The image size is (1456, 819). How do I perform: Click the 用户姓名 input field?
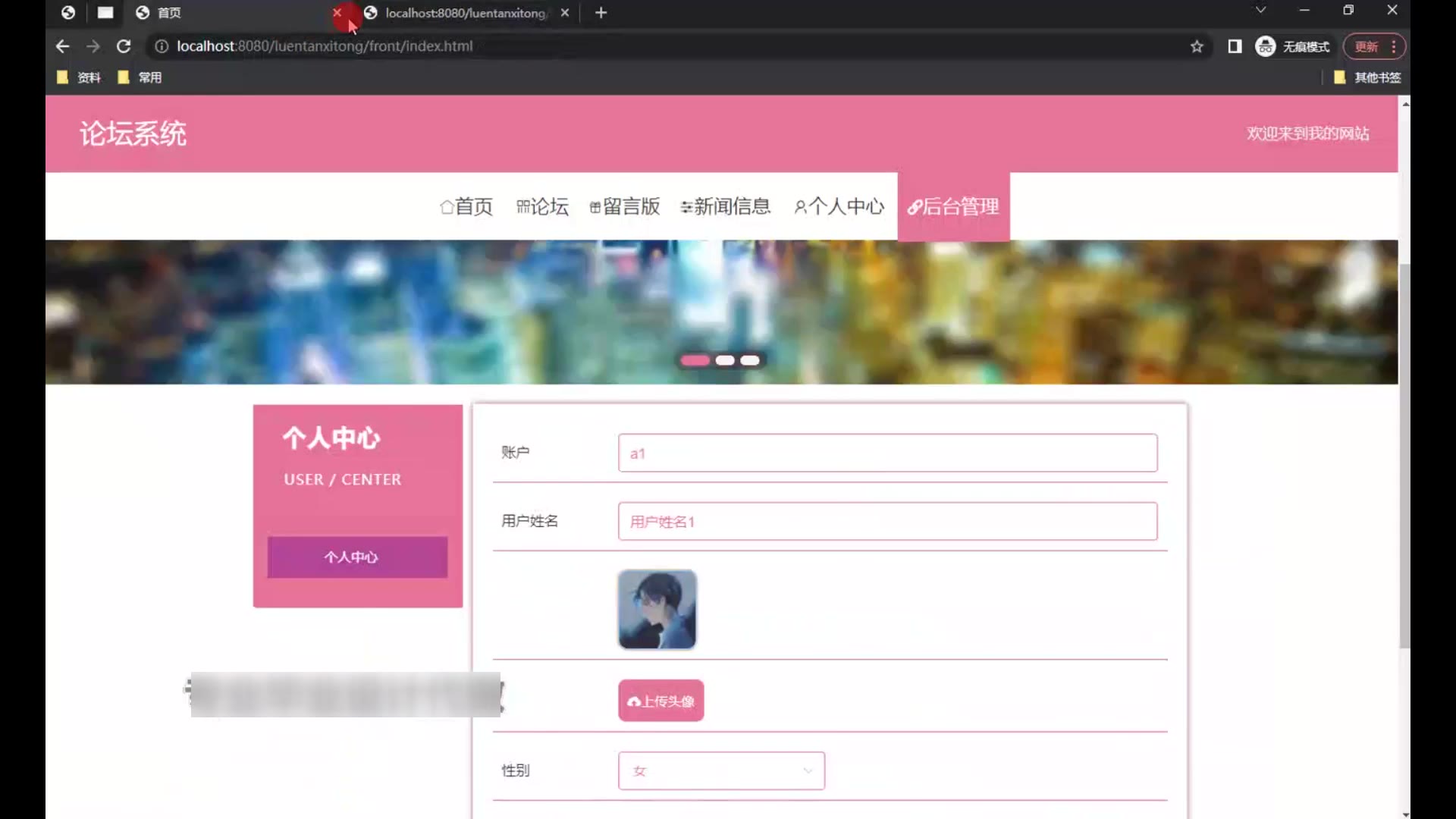(887, 522)
